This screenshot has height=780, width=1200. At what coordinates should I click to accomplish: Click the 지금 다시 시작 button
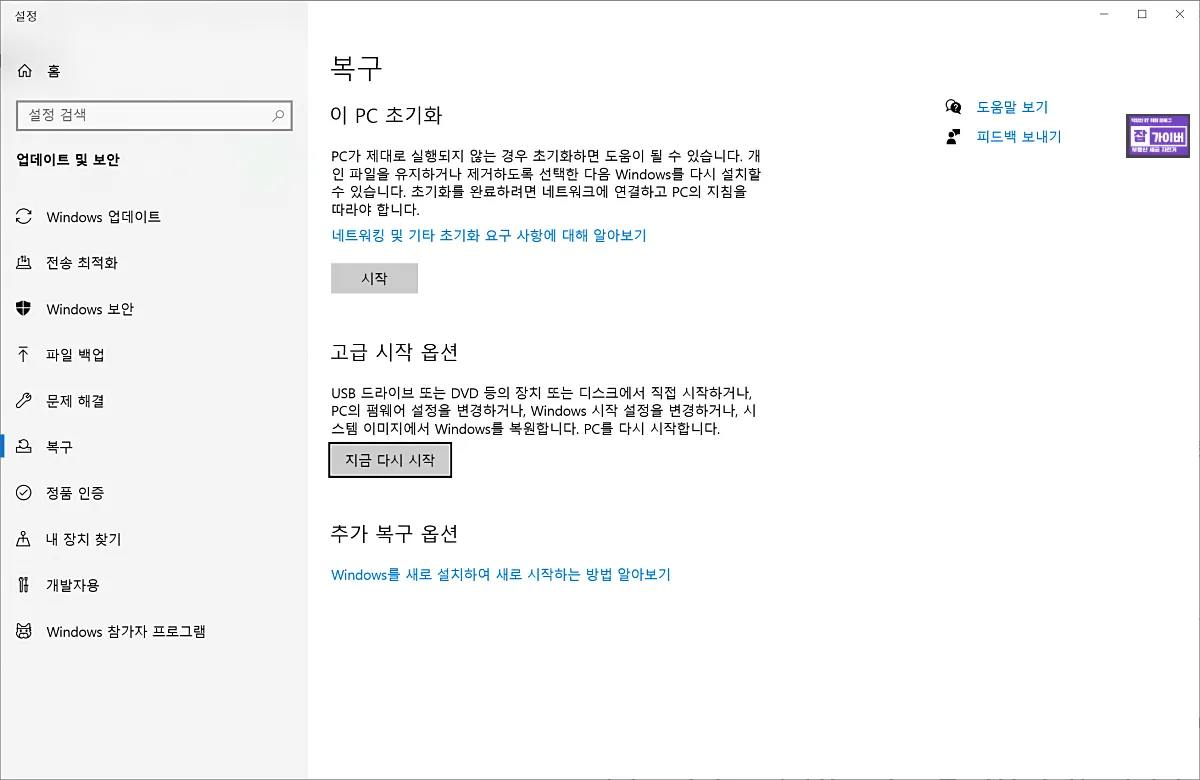click(390, 460)
